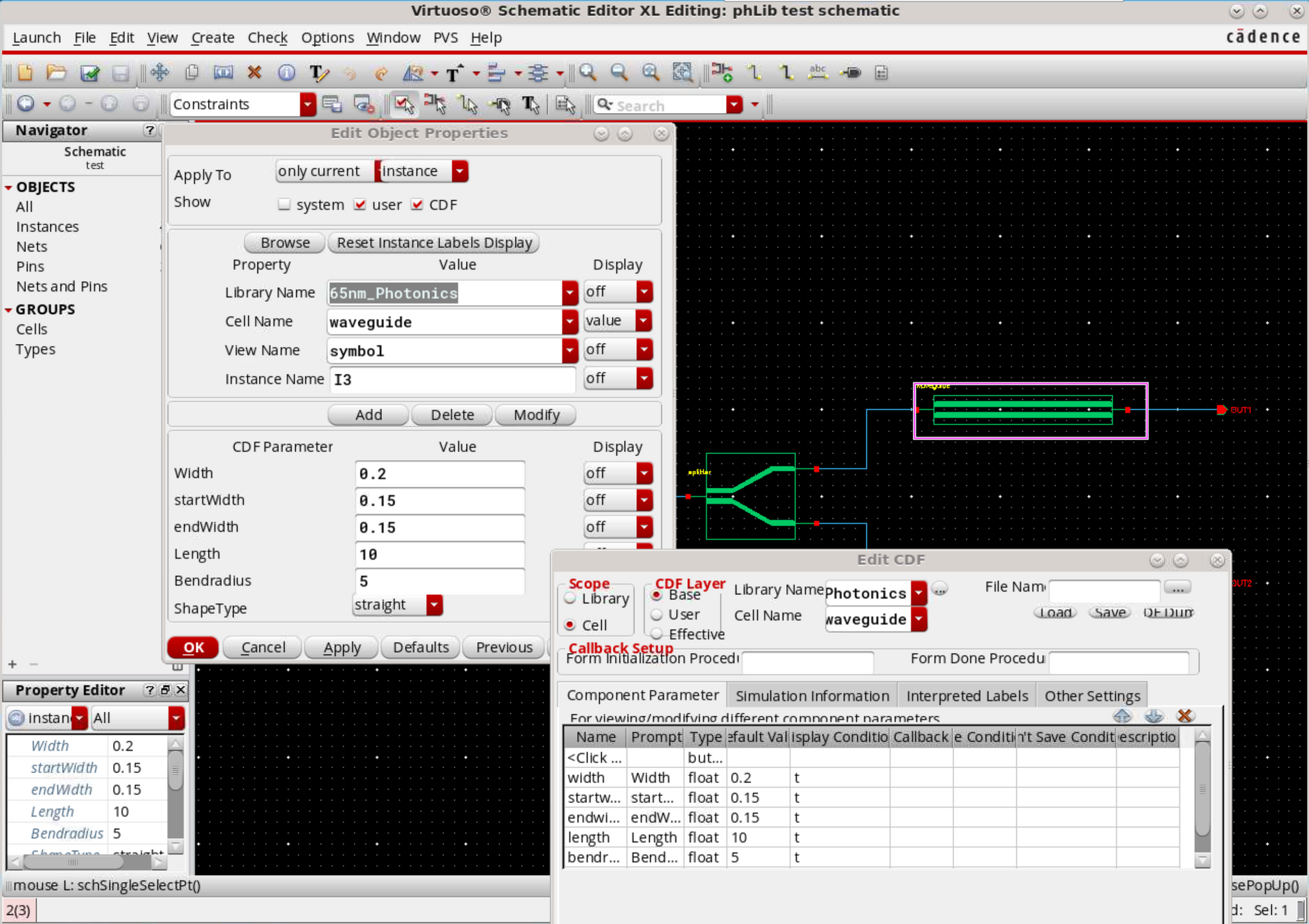Select the Library scope radio button

pyautogui.click(x=571, y=598)
